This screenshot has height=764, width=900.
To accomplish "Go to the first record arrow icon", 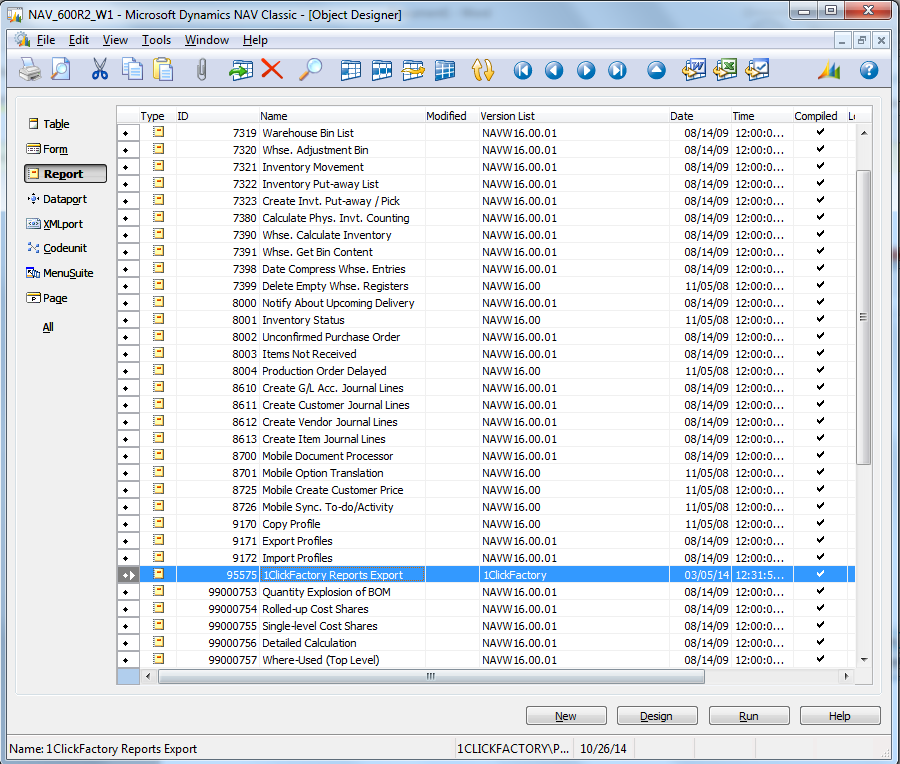I will 522,71.
